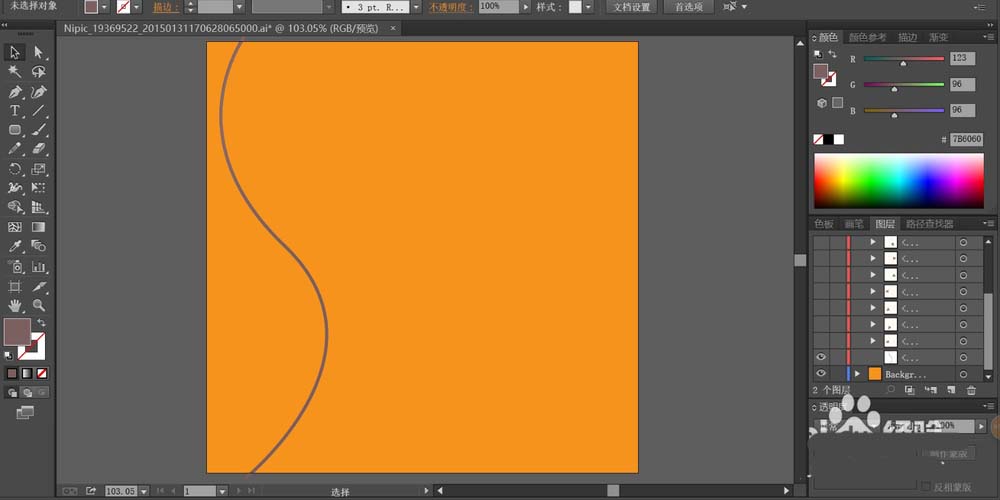The width and height of the screenshot is (1000, 500).
Task: Toggle lock column for Background layer
Action: pyautogui.click(x=837, y=374)
